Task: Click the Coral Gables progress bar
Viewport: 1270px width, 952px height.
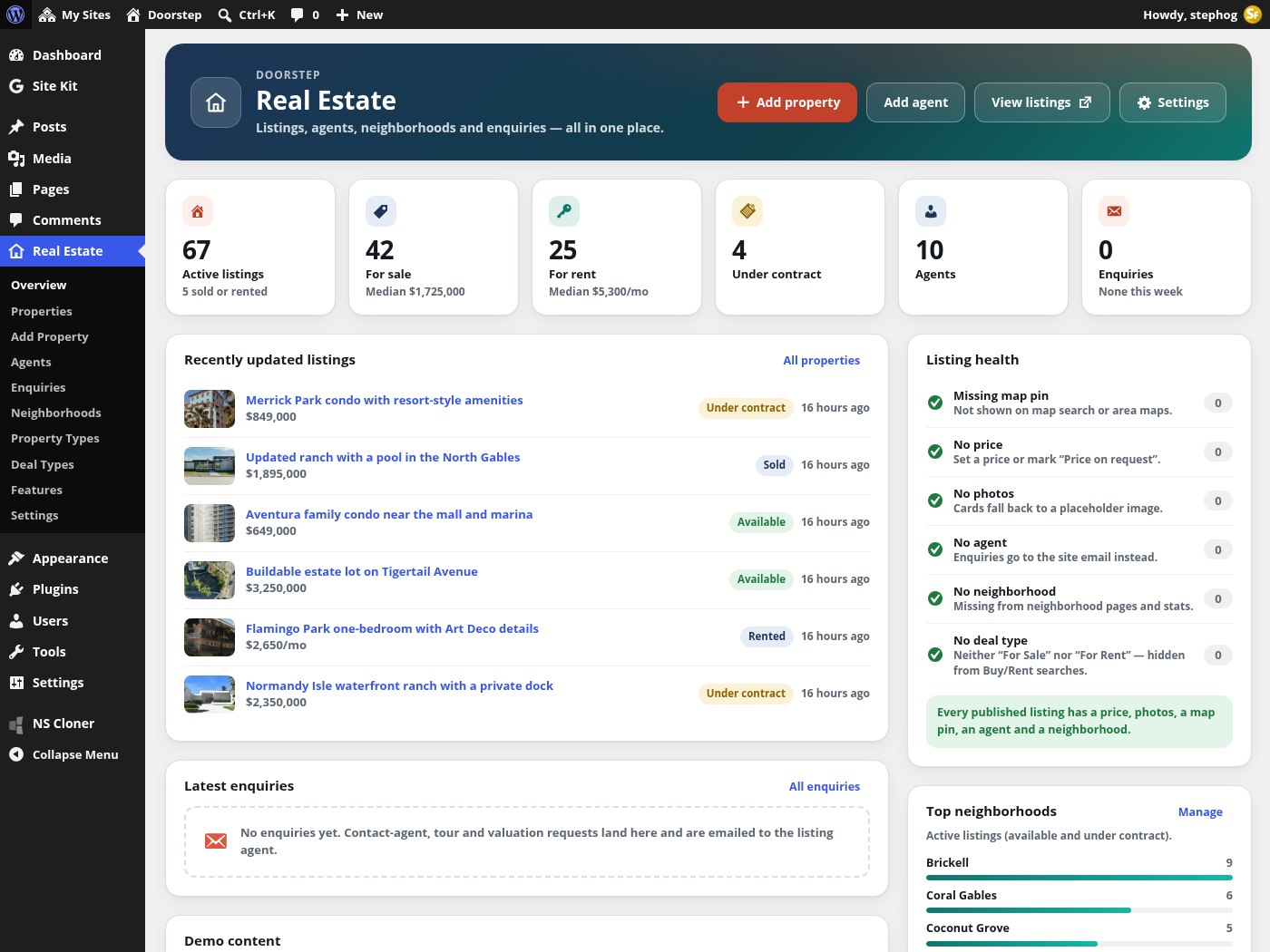Action: click(x=1079, y=910)
